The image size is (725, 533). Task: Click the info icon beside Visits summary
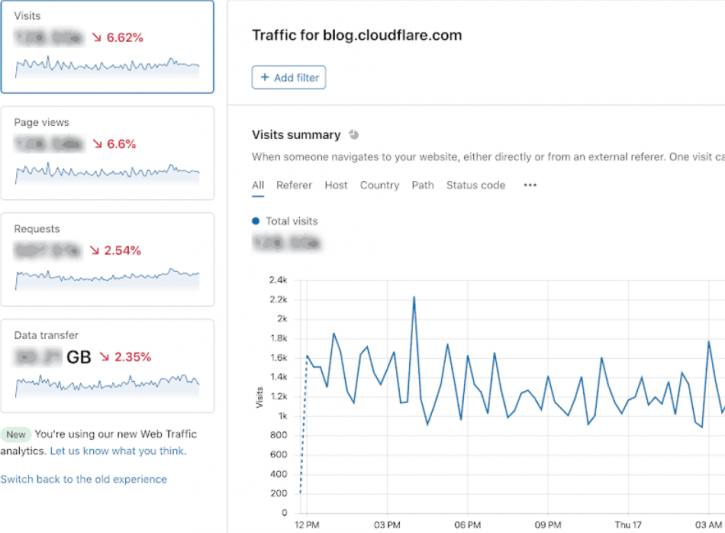354,135
